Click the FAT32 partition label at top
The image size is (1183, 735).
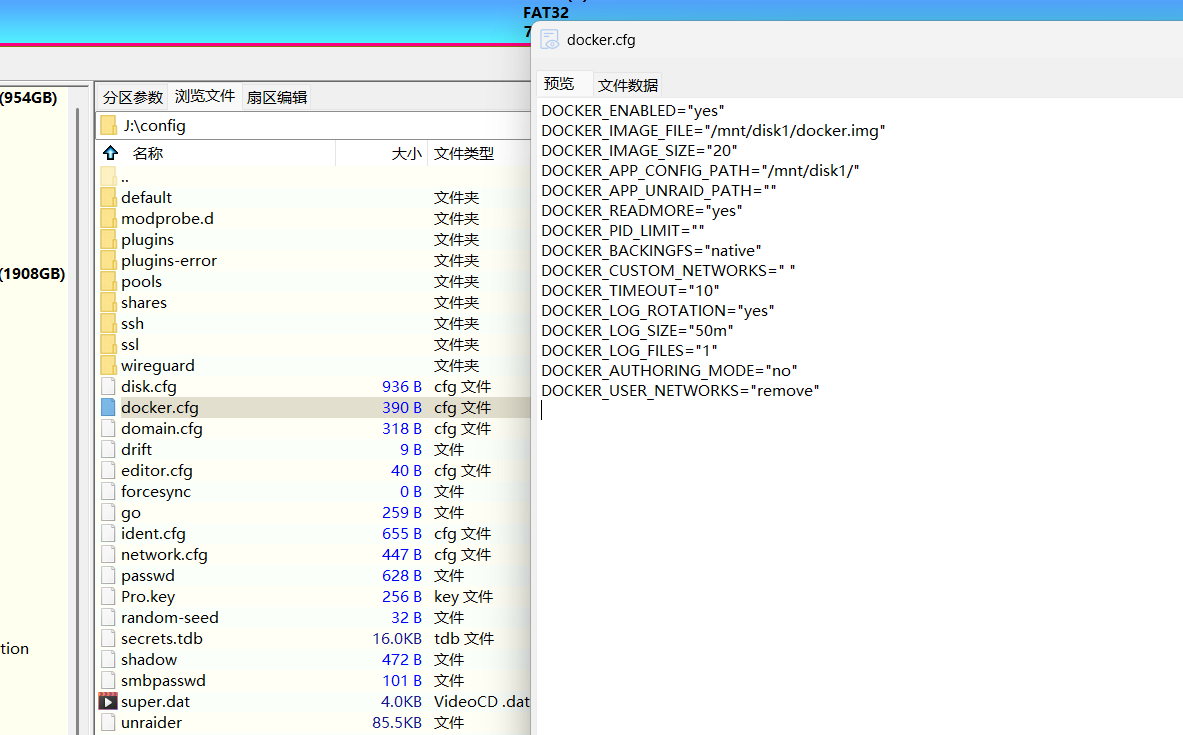pos(545,13)
